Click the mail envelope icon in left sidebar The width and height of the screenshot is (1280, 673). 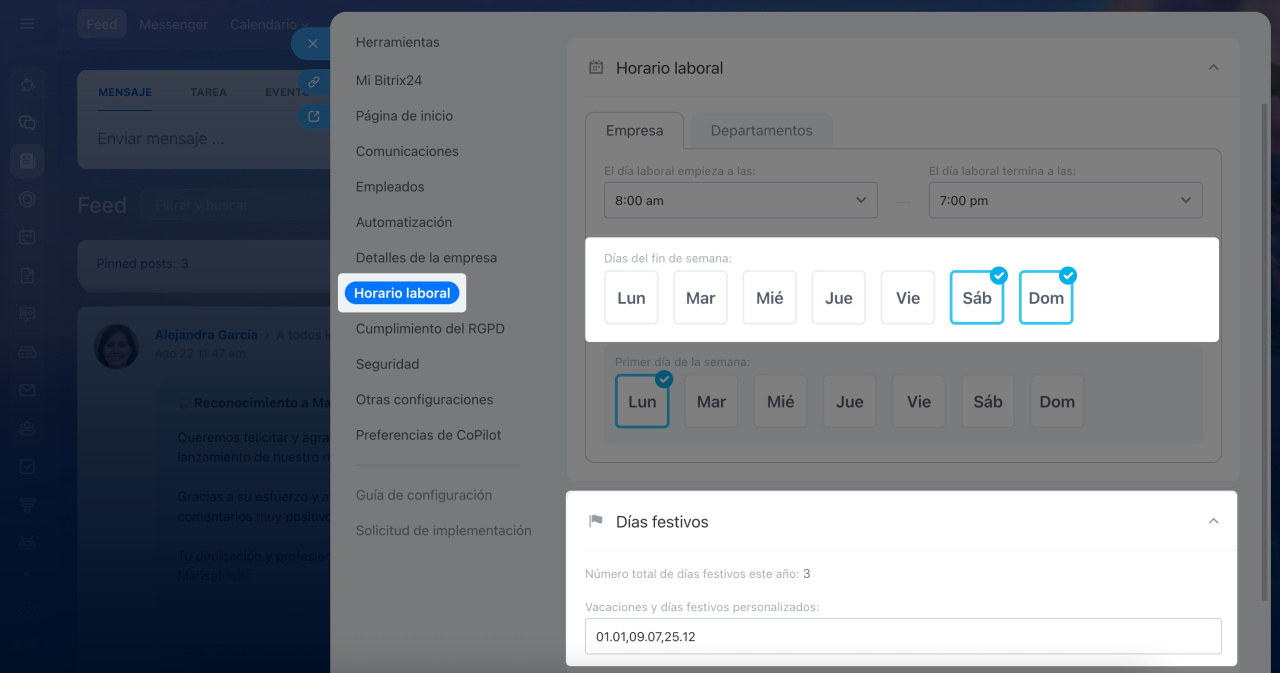(27, 390)
